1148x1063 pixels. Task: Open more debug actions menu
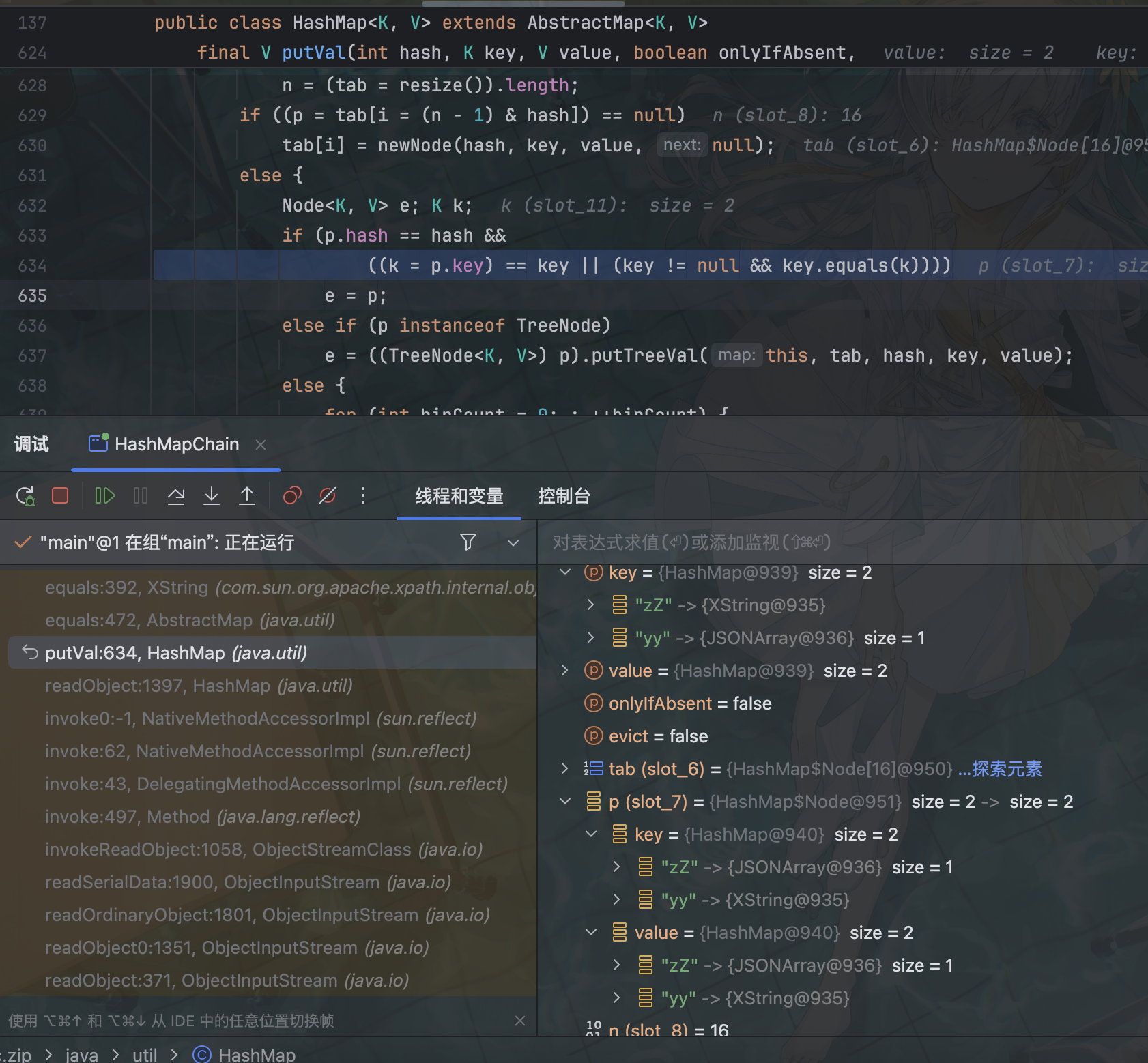363,496
